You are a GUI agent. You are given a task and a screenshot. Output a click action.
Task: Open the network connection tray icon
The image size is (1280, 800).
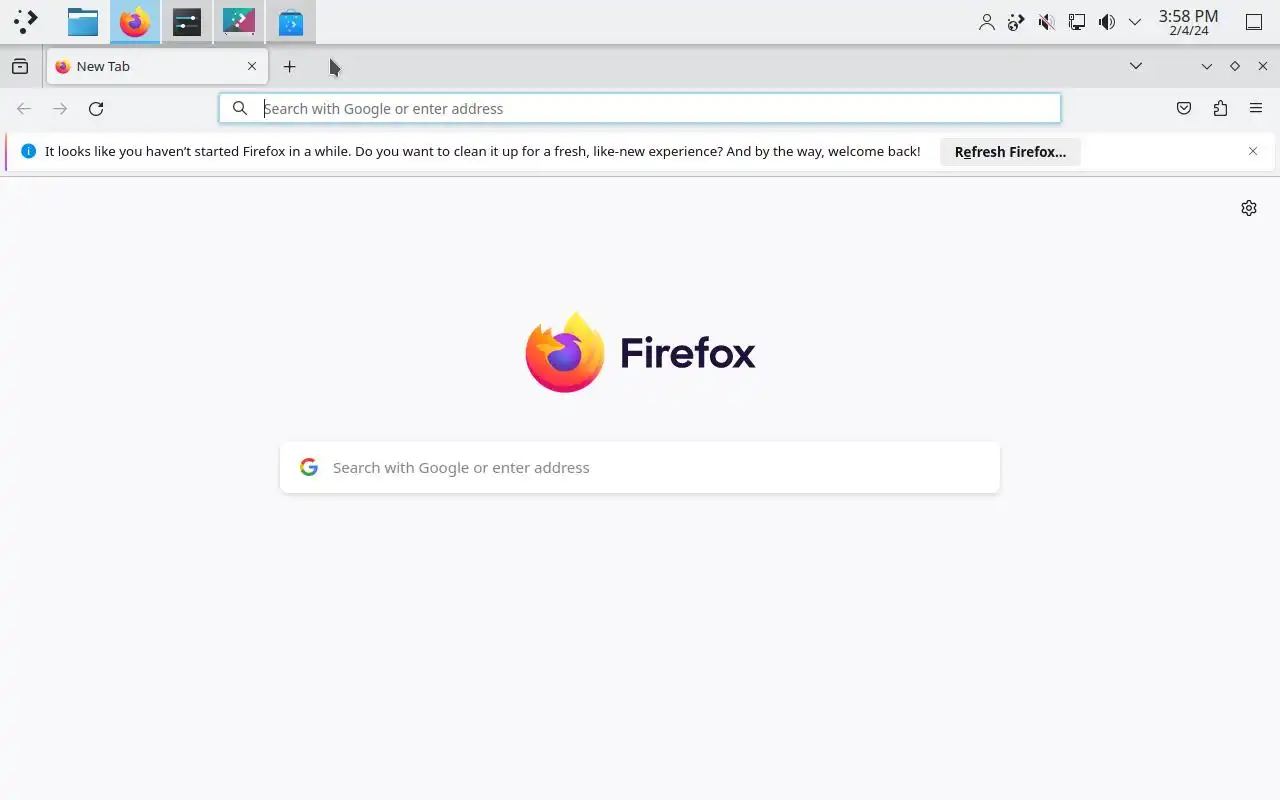(x=1077, y=22)
